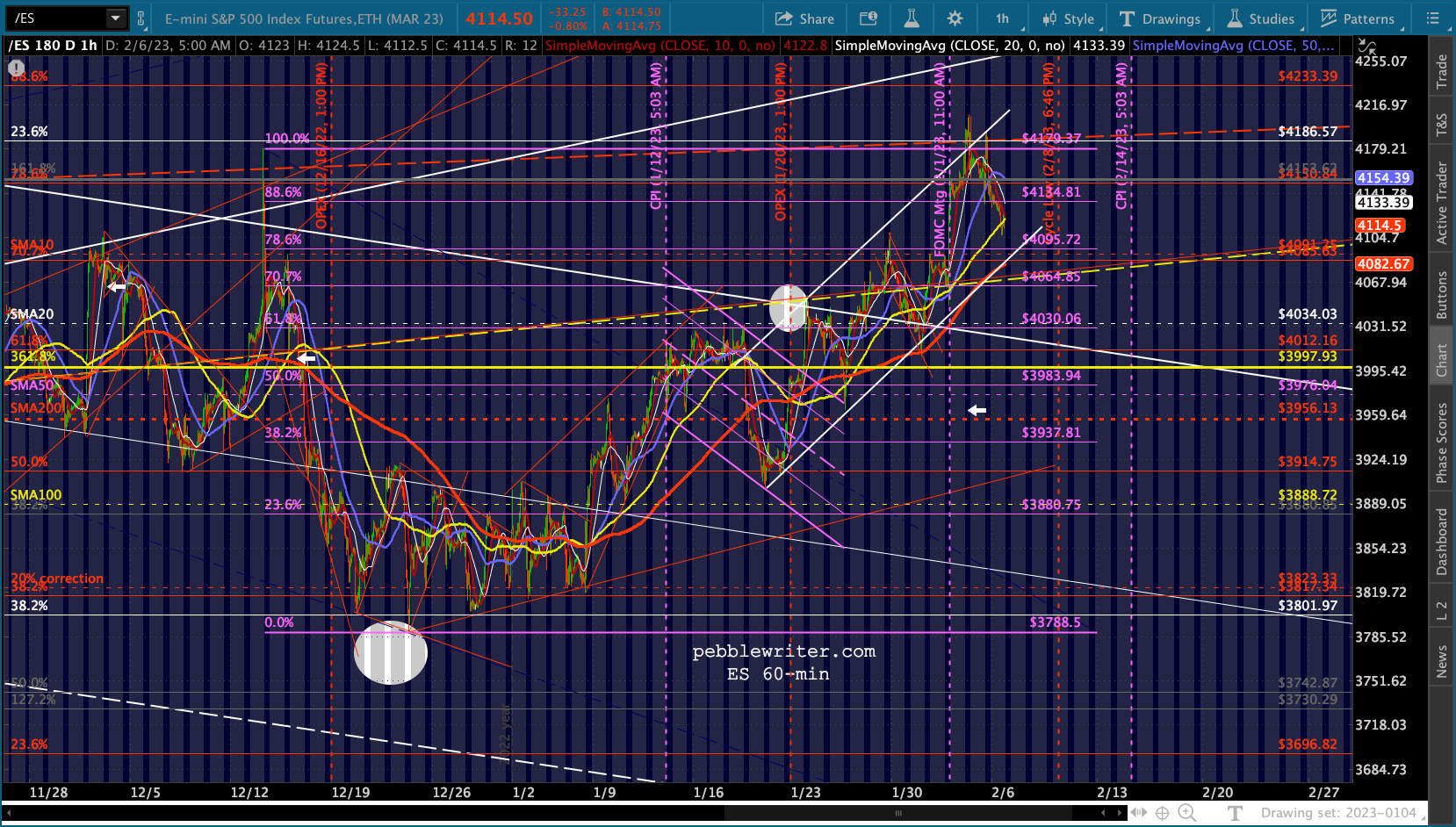The image size is (1456, 827).
Task: Click the $3997.93 yellow level label
Action: coord(1308,356)
